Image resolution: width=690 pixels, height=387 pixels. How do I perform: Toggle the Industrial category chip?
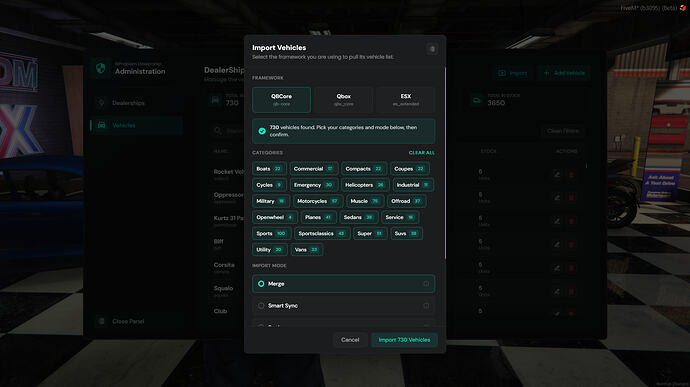413,185
